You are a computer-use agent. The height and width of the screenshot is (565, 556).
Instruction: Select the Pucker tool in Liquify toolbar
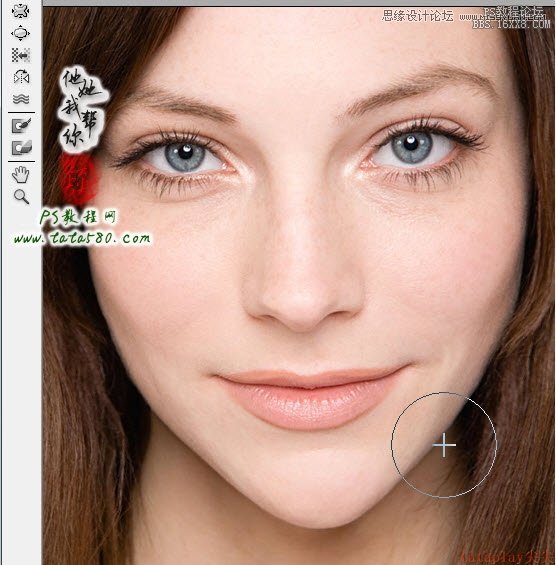pos(21,11)
